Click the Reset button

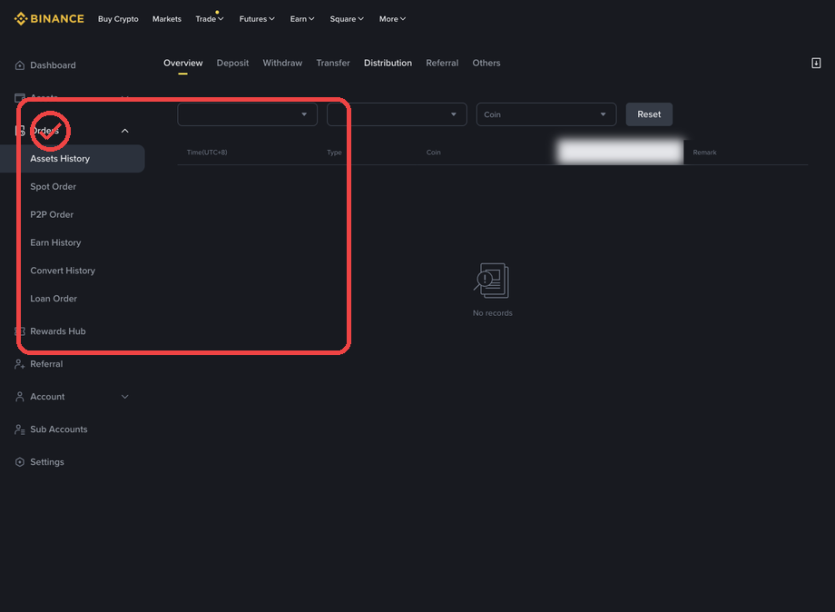[x=649, y=115]
